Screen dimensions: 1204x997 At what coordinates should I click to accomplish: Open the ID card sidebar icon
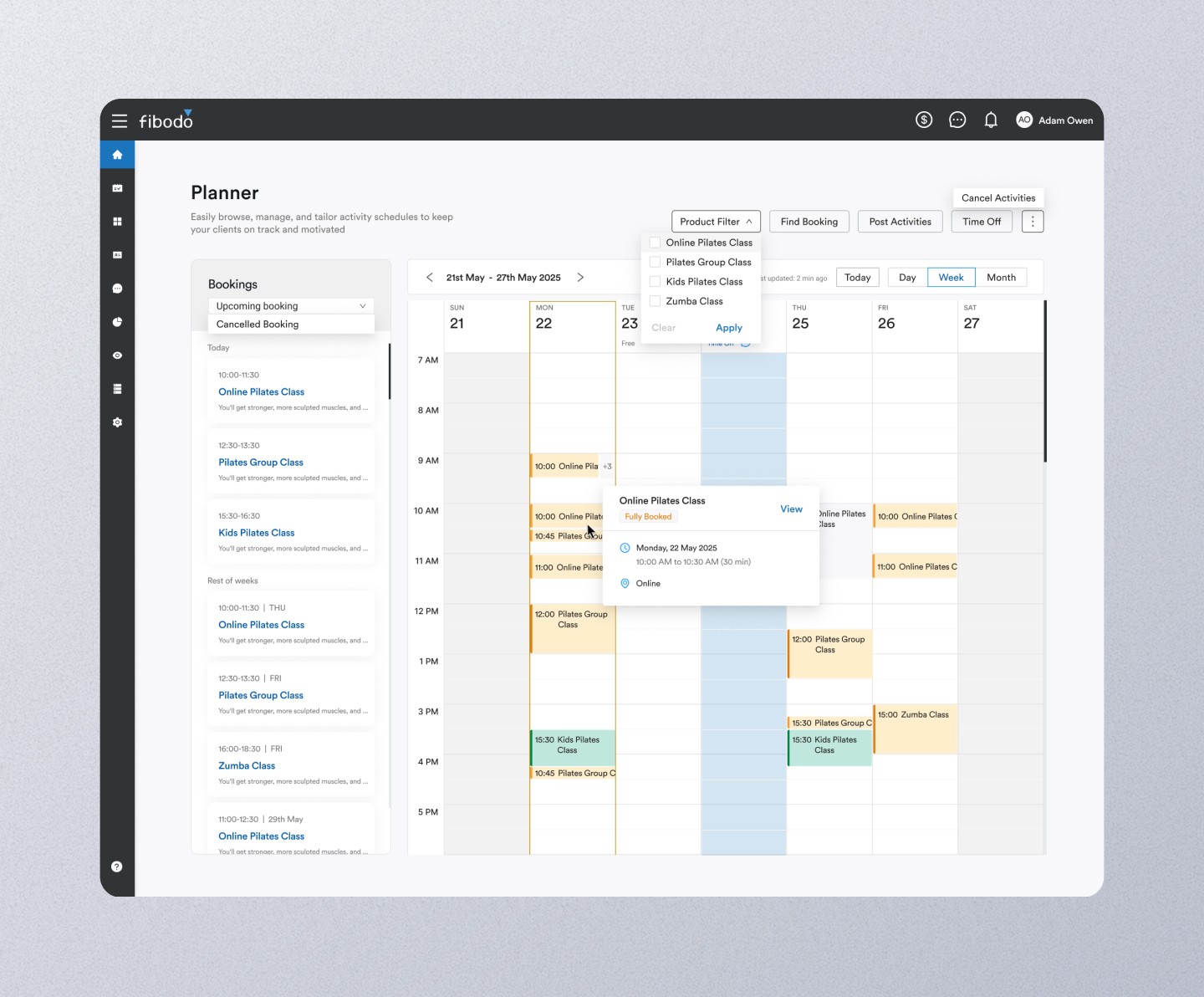pos(117,255)
